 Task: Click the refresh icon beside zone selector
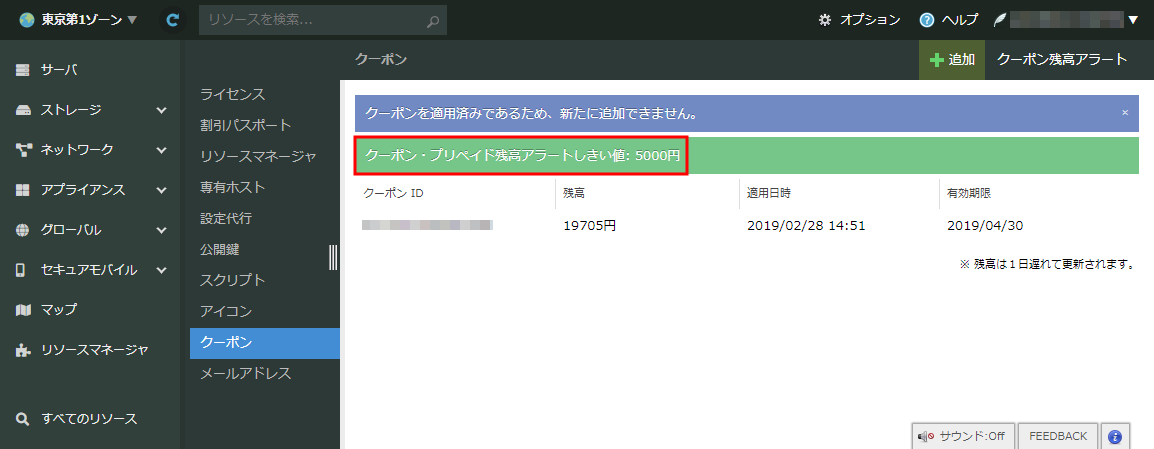(172, 20)
